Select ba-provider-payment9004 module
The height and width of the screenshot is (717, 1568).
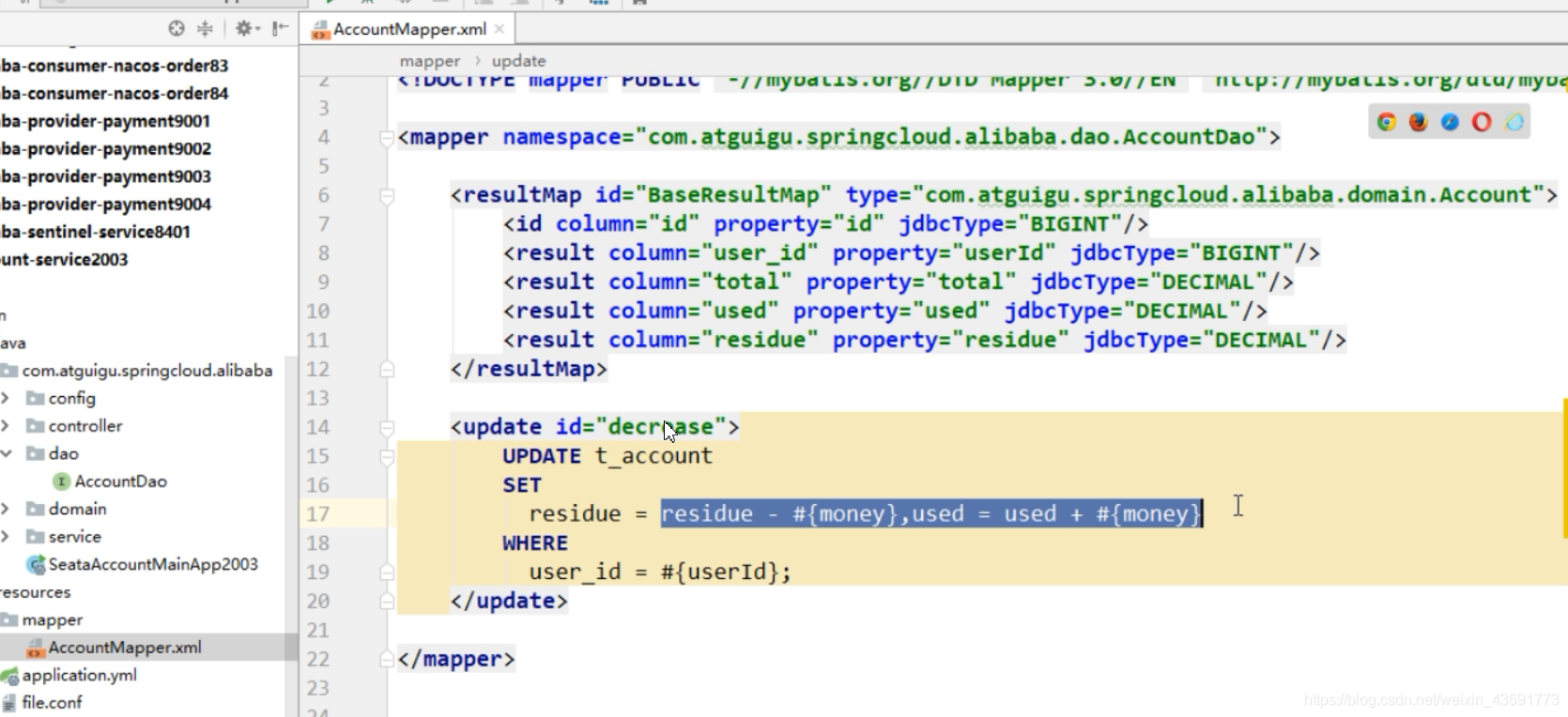[106, 205]
